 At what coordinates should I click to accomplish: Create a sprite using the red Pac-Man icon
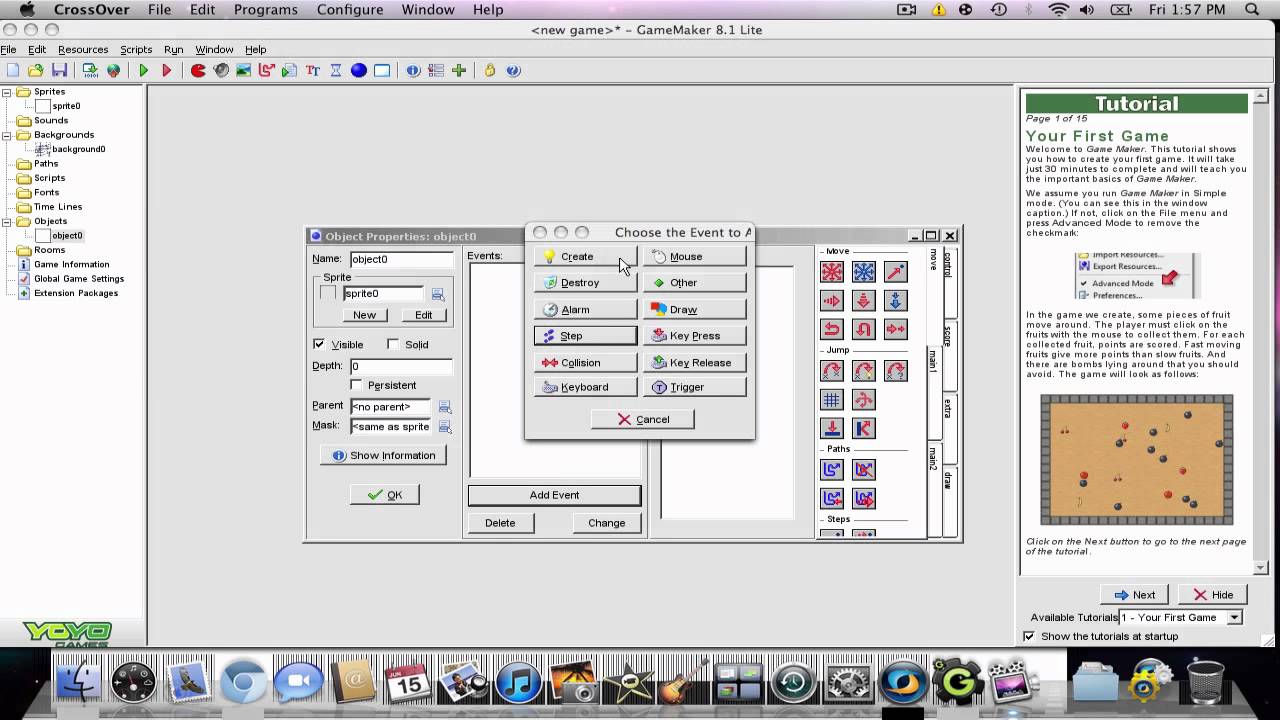click(198, 70)
